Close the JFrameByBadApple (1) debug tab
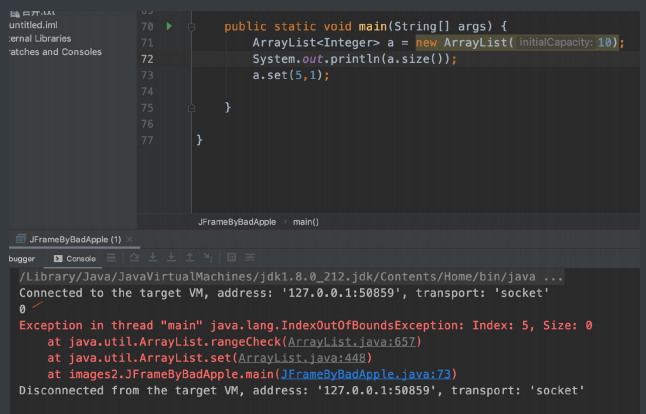 tap(130, 239)
